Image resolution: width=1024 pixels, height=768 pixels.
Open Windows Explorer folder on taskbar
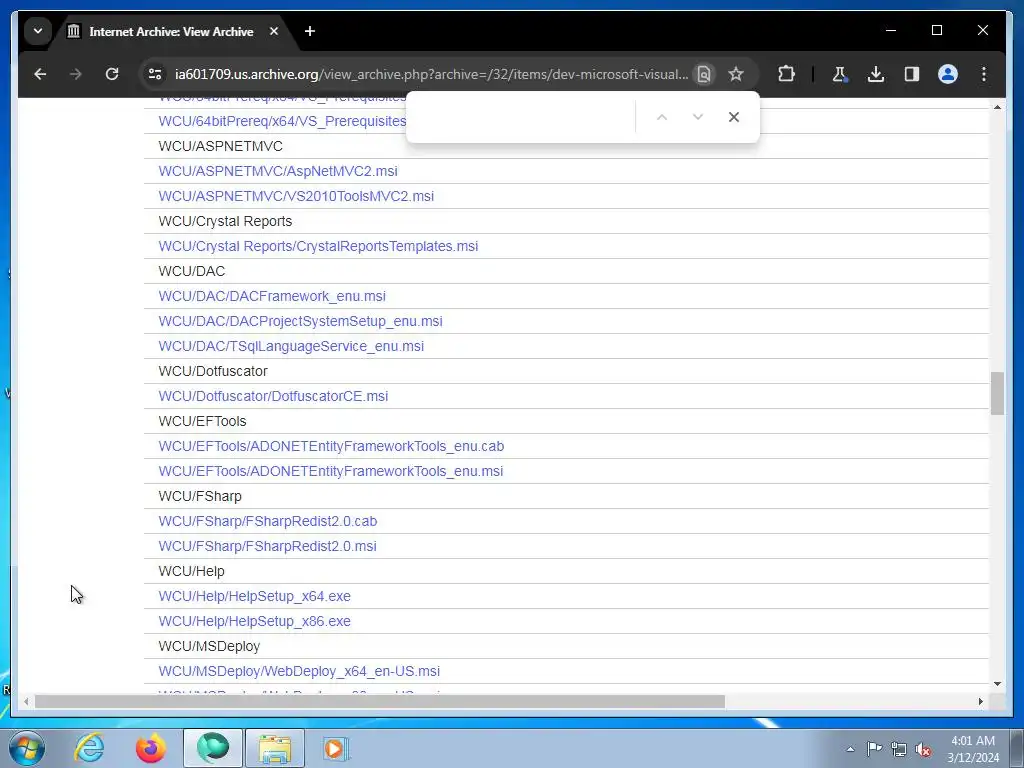[275, 748]
